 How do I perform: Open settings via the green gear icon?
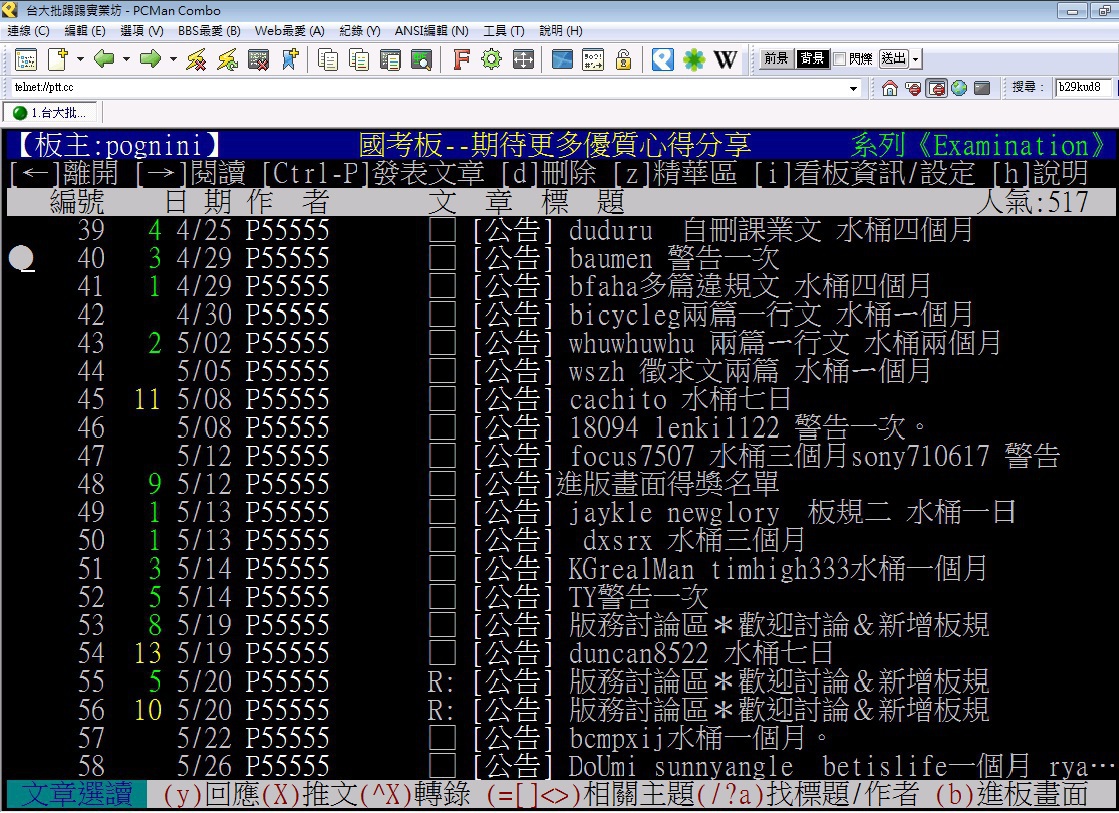(x=492, y=59)
